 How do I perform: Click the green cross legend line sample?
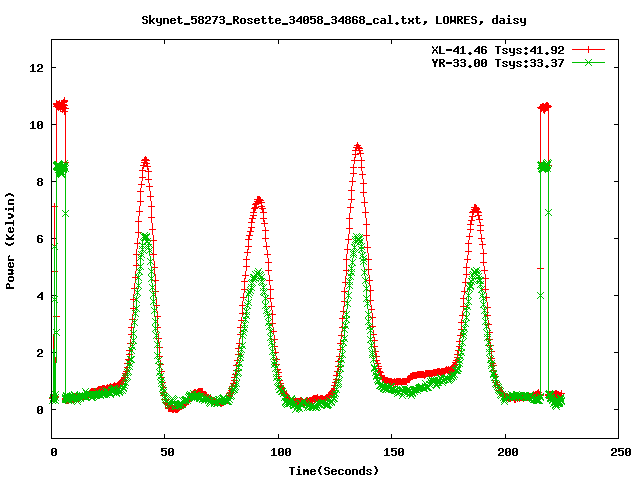coord(588,63)
